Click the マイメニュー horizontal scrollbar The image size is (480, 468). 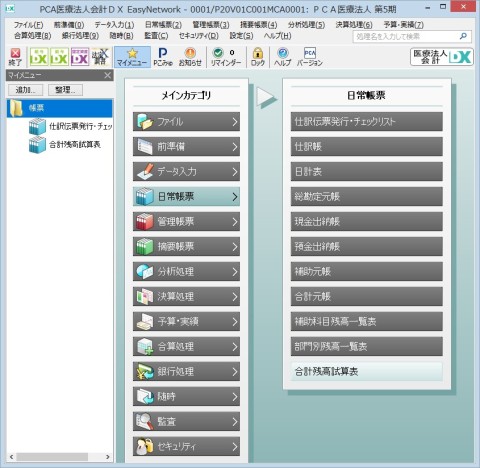pyautogui.click(x=60, y=457)
